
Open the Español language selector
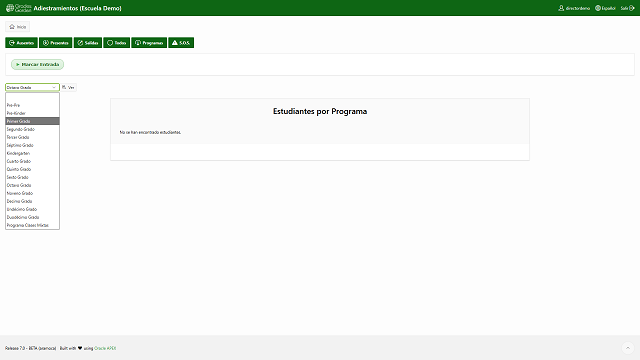point(605,8)
